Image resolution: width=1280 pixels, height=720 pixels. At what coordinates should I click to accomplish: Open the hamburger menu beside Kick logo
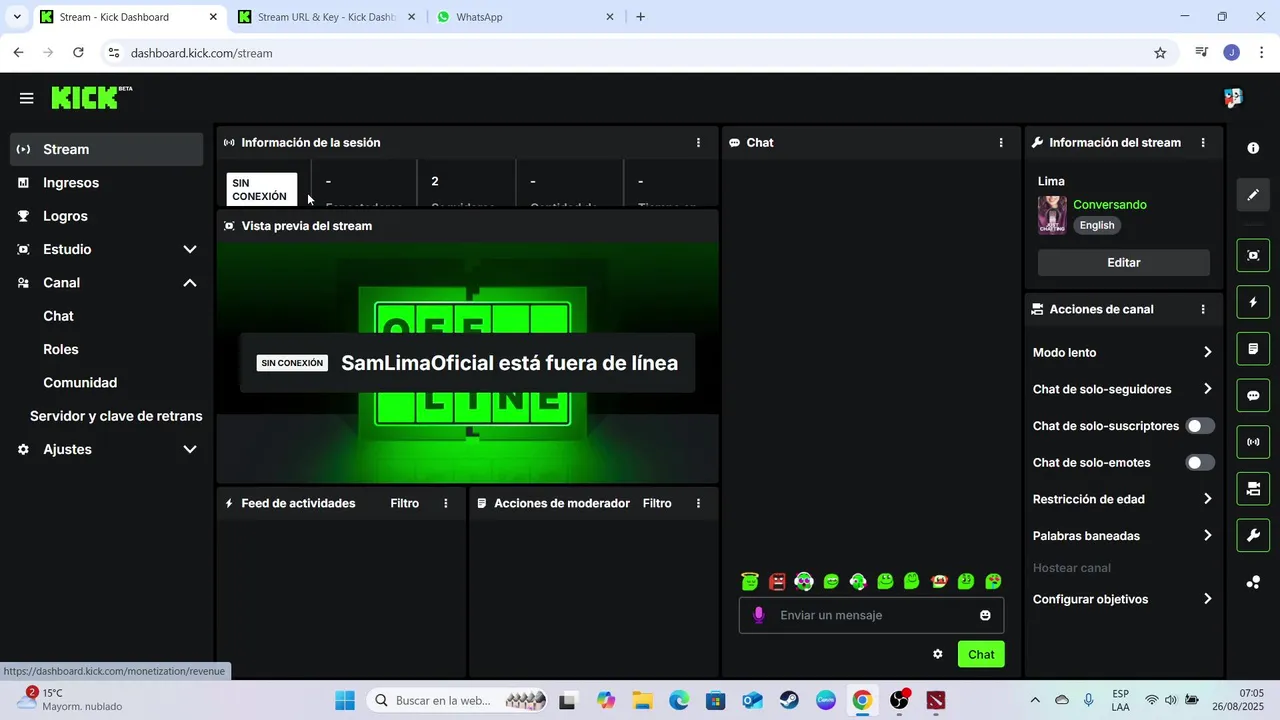[x=27, y=98]
